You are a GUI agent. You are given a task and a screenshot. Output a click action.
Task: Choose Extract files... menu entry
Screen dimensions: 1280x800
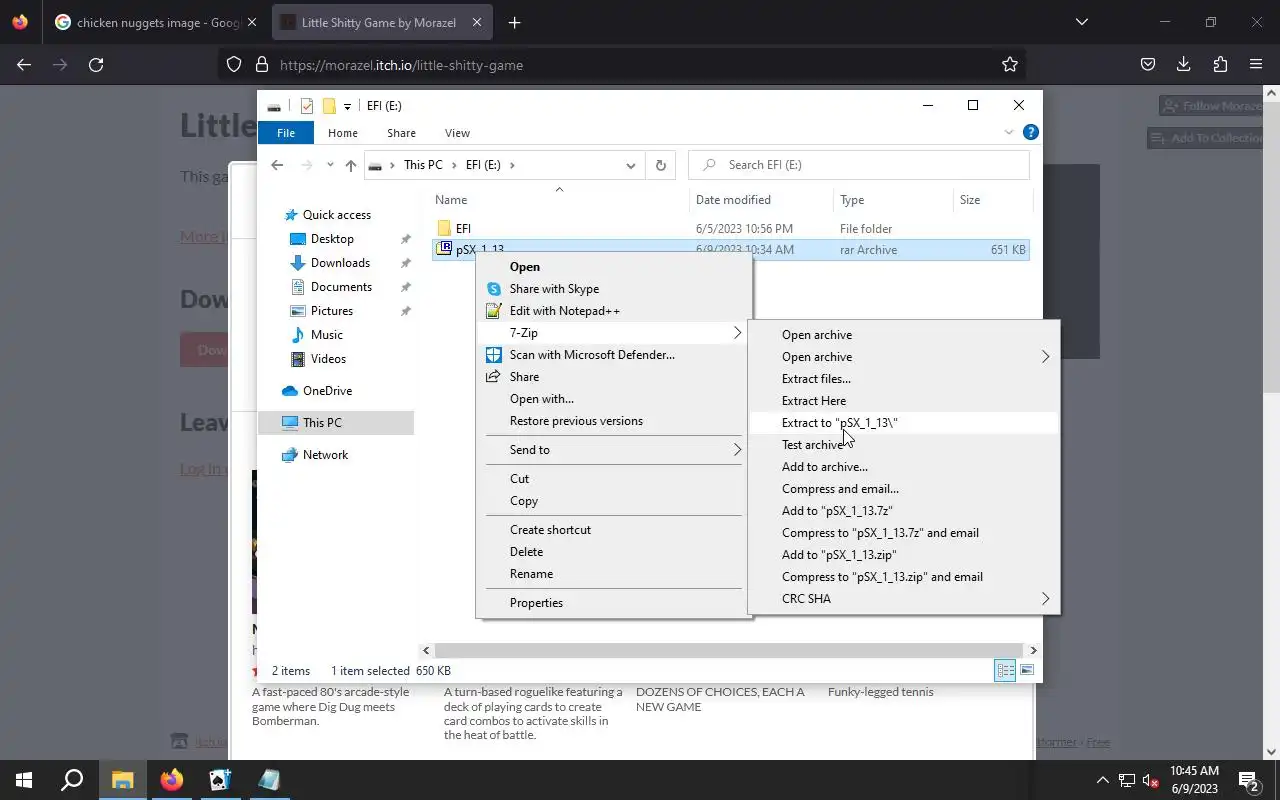(x=903, y=379)
